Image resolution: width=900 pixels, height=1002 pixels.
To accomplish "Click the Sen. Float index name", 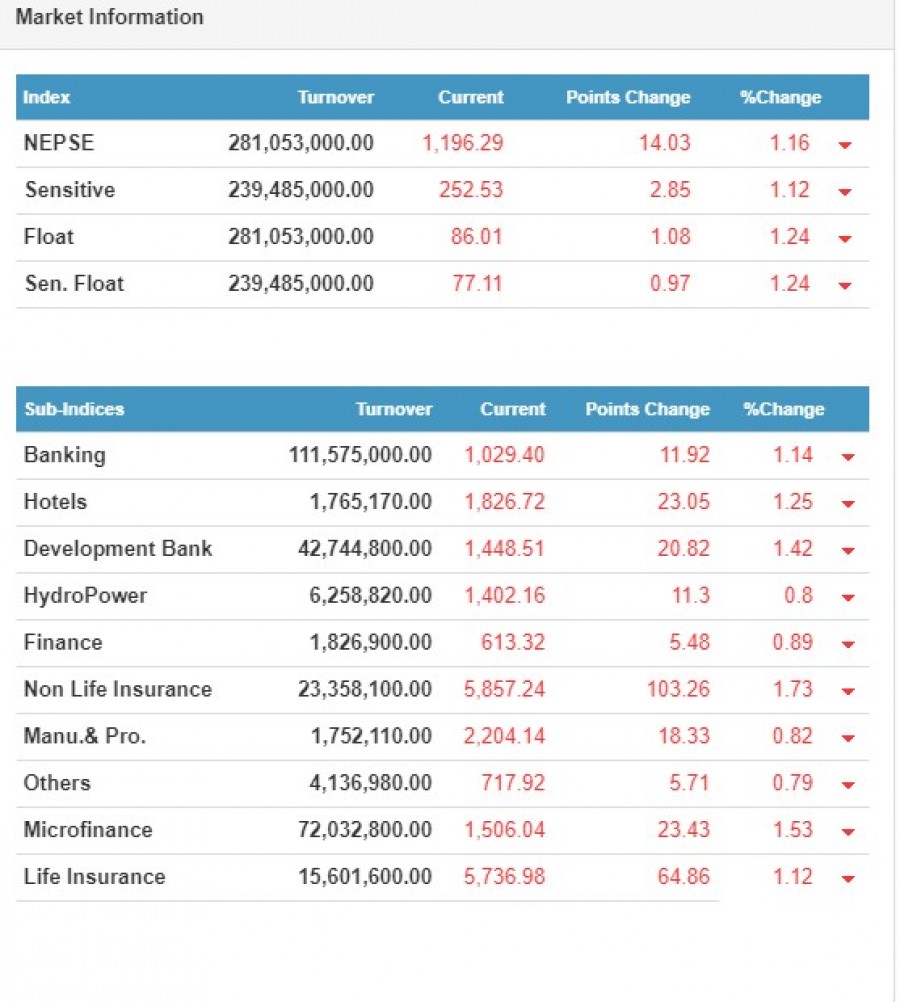I will [75, 284].
